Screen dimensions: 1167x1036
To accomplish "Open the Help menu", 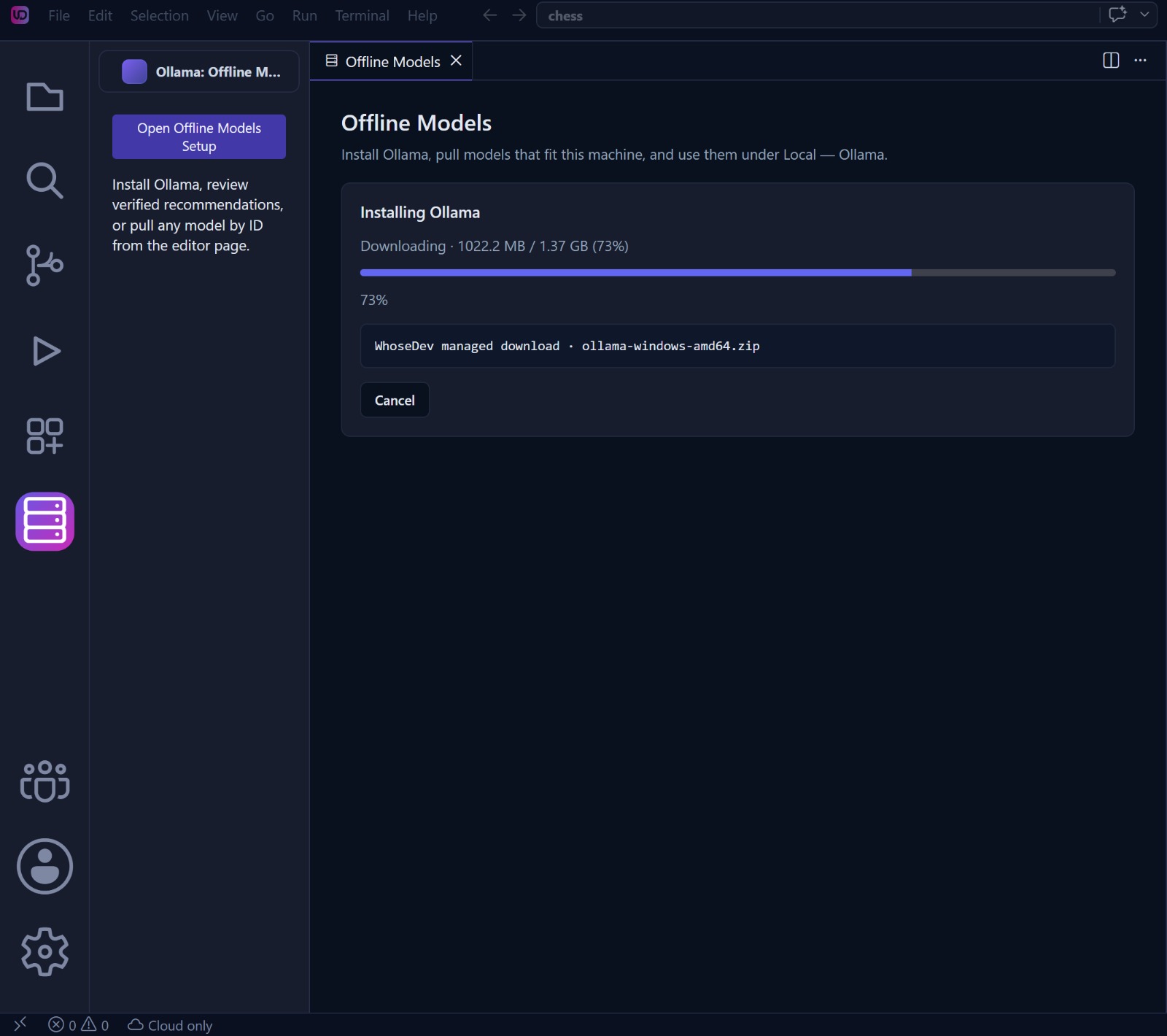I will tap(422, 15).
